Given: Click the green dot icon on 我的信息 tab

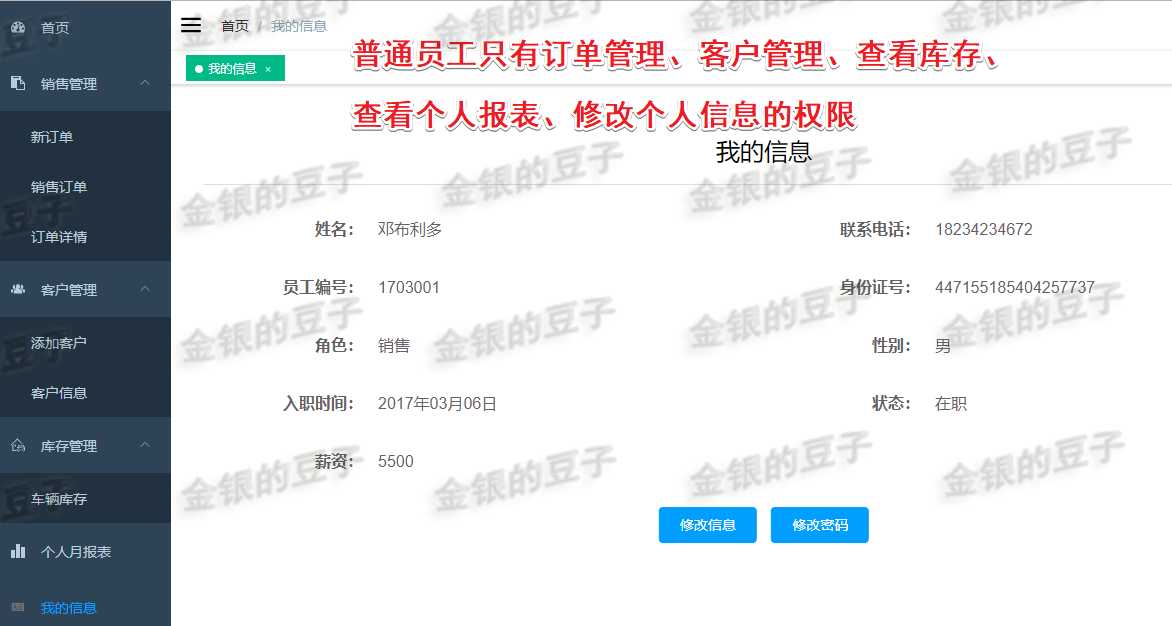Looking at the screenshot, I should (198, 68).
